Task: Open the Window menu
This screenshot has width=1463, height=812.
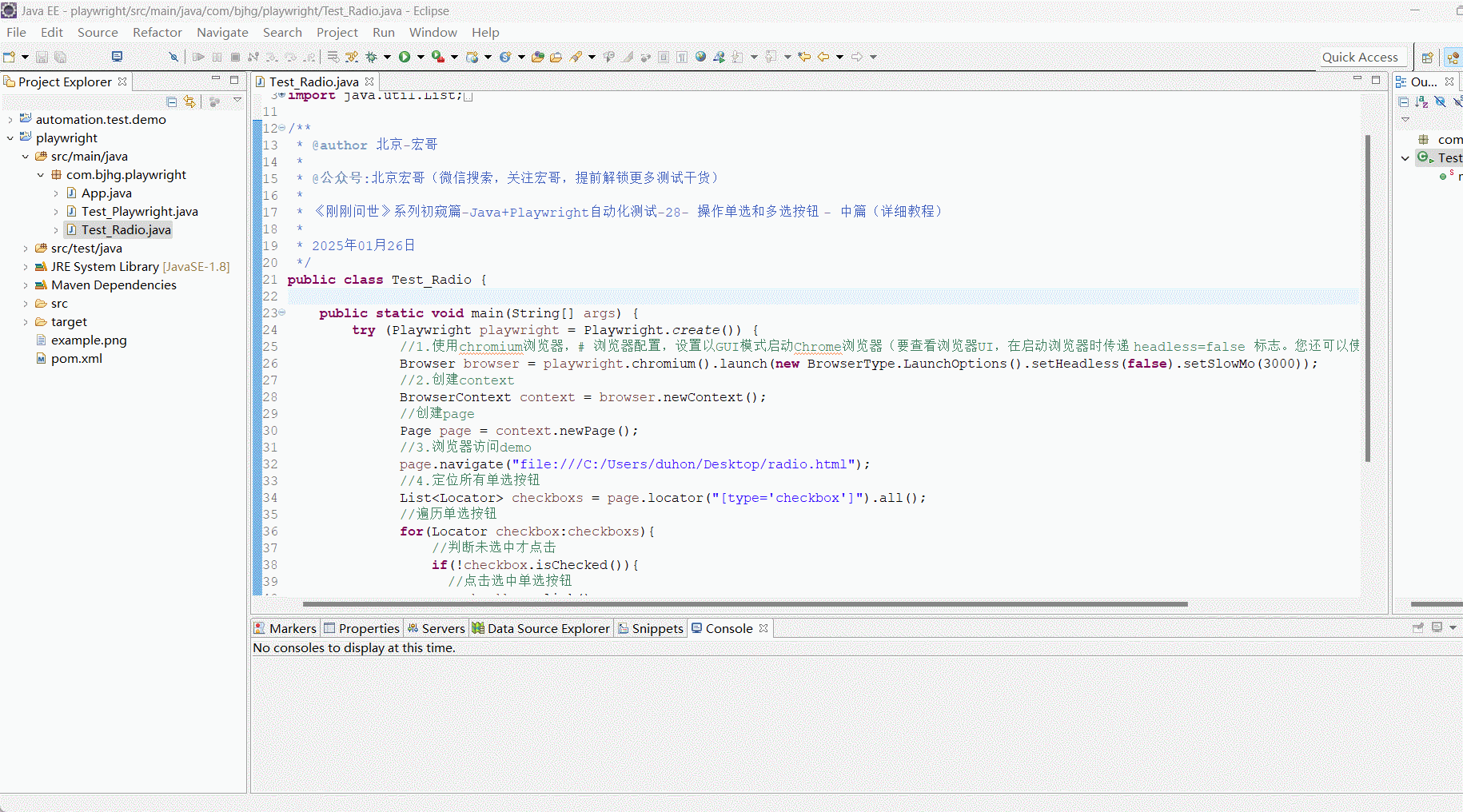Action: 433,32
